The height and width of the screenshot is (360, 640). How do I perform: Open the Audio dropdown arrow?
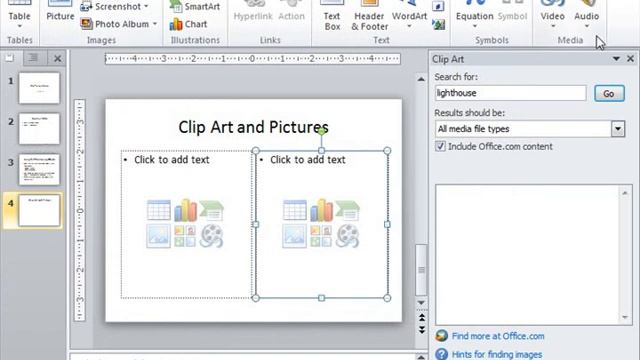coord(587,27)
